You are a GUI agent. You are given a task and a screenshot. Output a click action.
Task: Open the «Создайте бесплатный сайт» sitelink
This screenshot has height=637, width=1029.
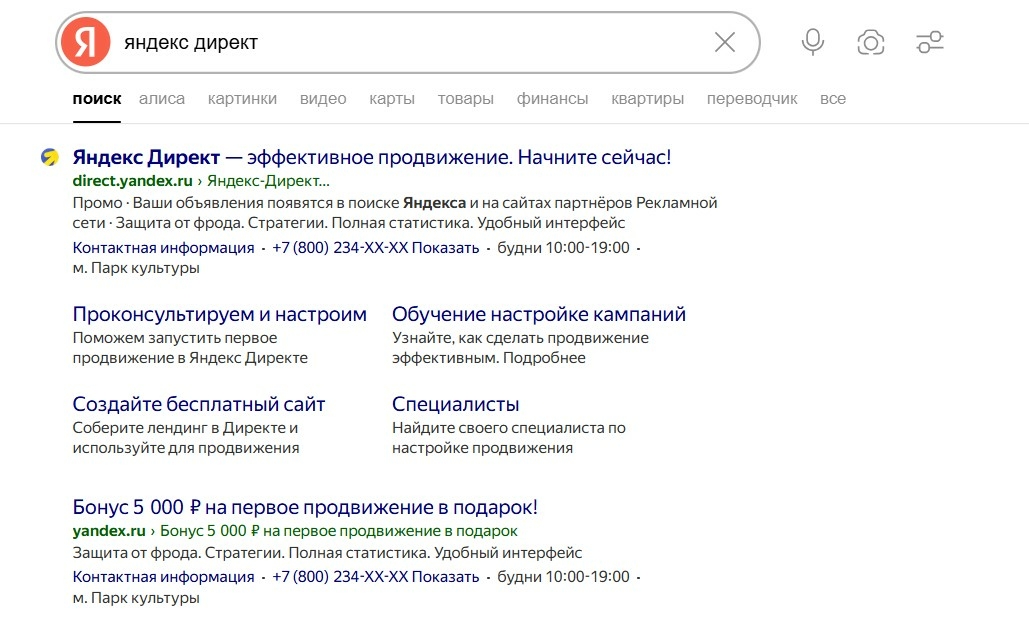click(x=198, y=404)
